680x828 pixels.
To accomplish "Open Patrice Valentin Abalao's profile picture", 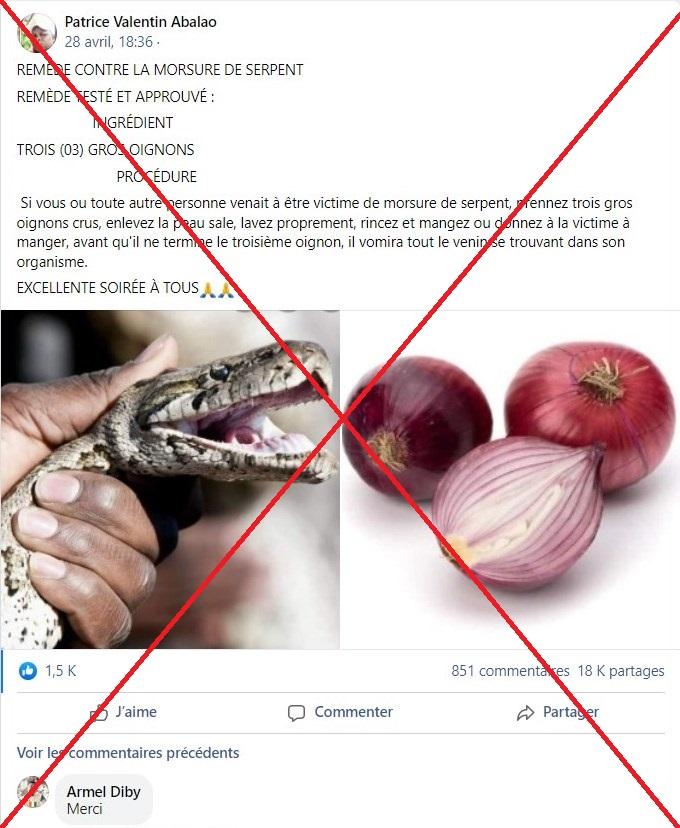I will click(36, 32).
